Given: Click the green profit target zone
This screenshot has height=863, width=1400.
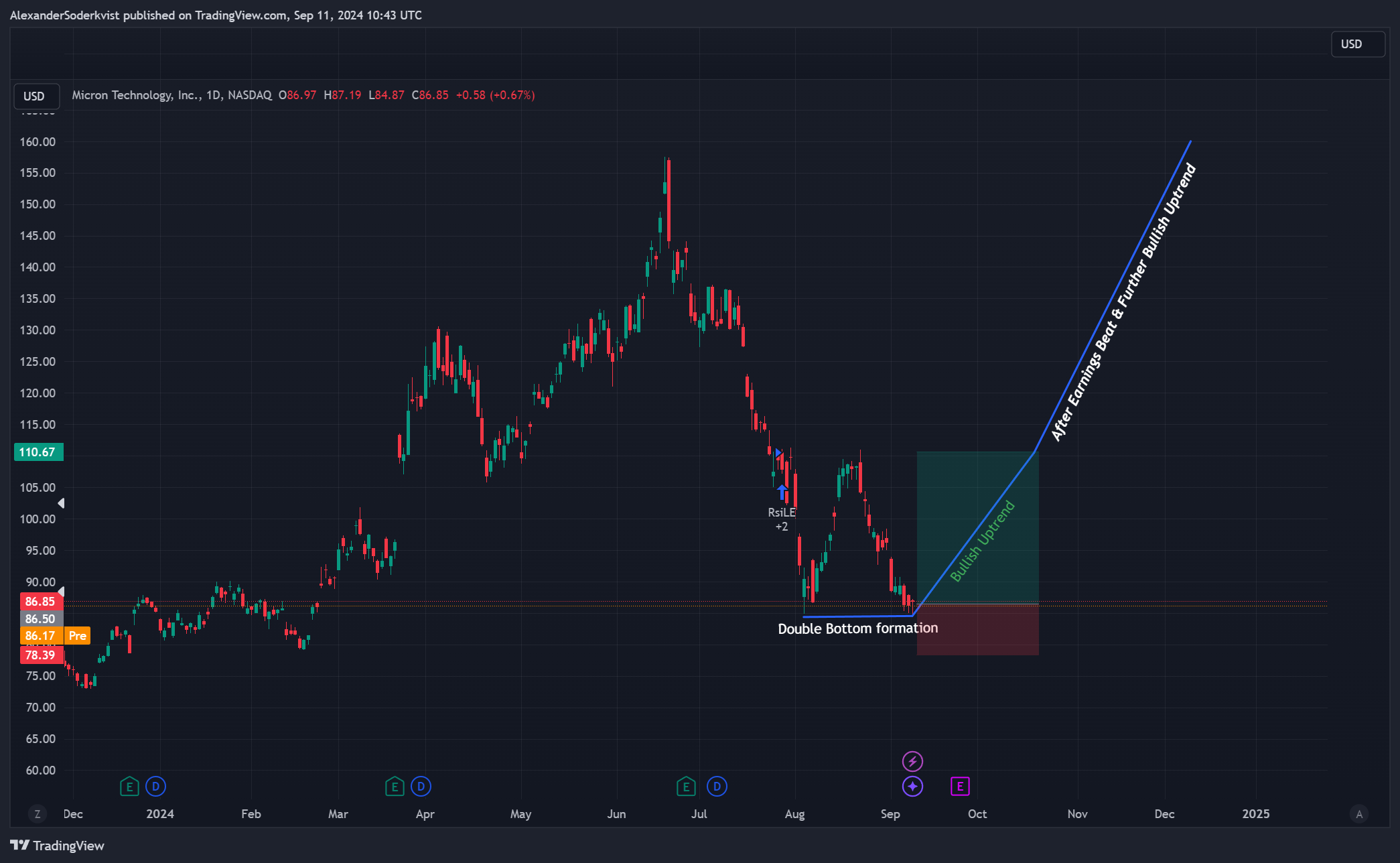Looking at the screenshot, I should (977, 528).
